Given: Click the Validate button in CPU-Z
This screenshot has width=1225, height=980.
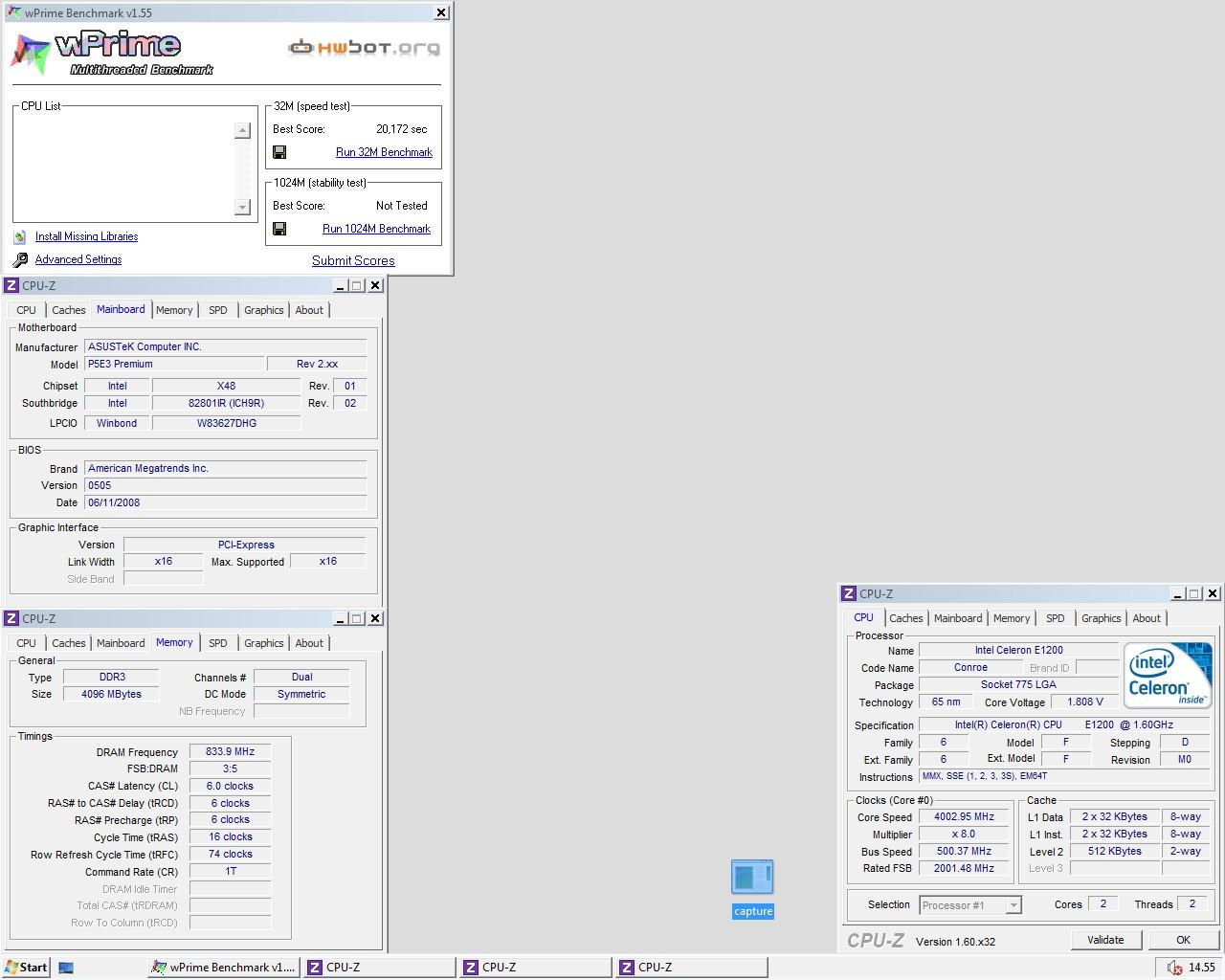Looking at the screenshot, I should 1105,940.
